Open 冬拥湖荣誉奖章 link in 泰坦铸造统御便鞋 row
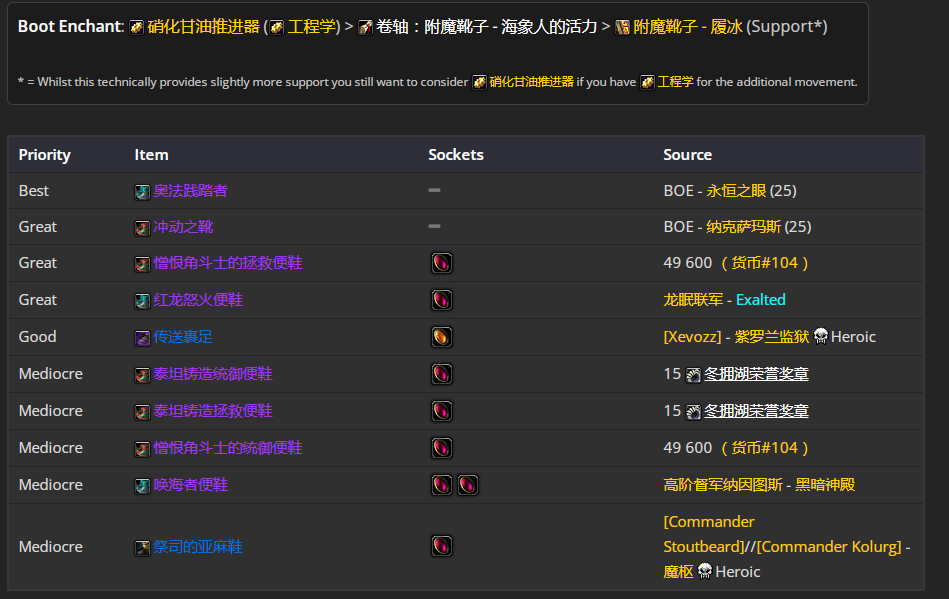This screenshot has width=949, height=599. 756,374
